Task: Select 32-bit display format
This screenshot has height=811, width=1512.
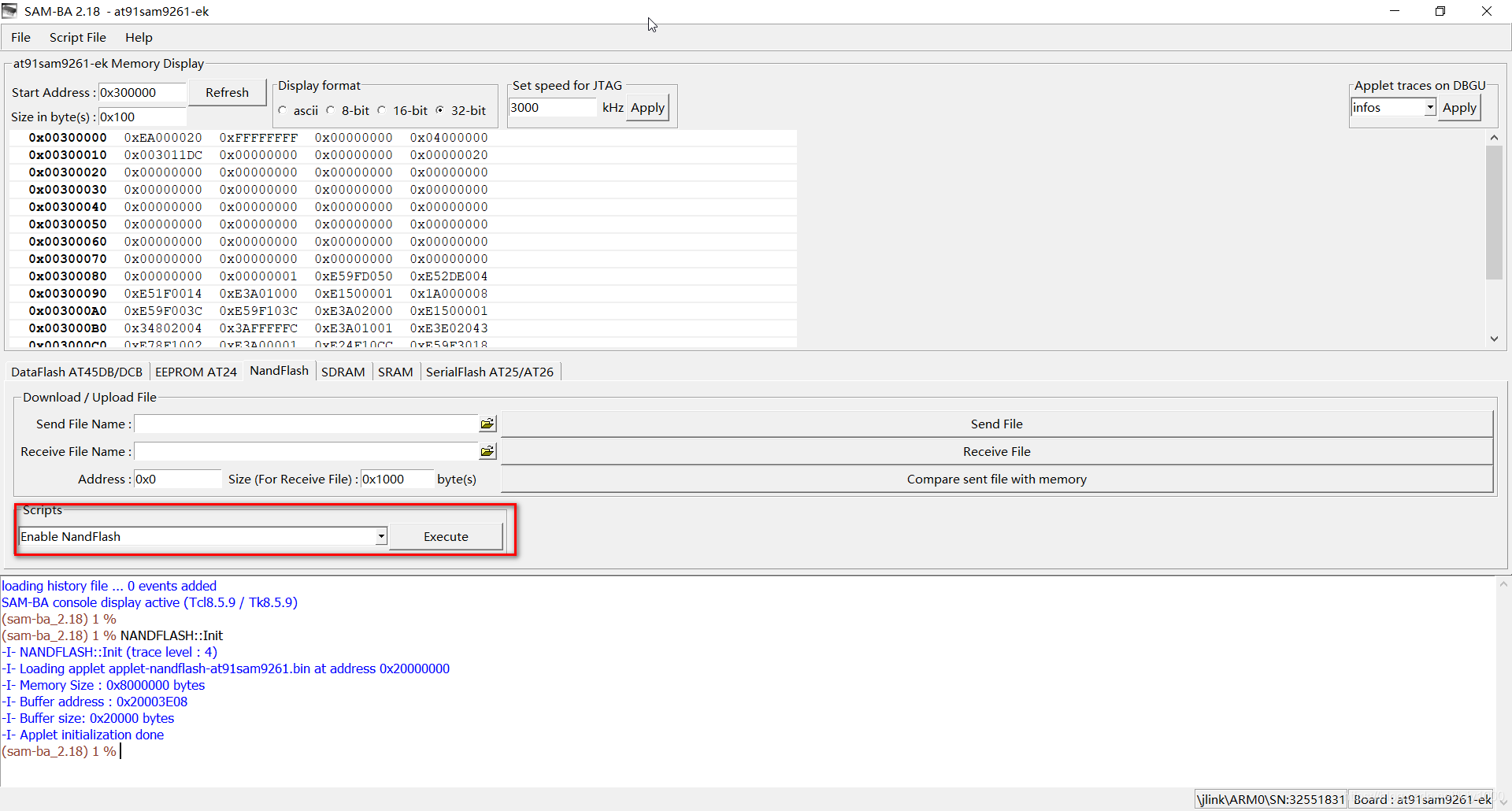Action: (x=440, y=110)
